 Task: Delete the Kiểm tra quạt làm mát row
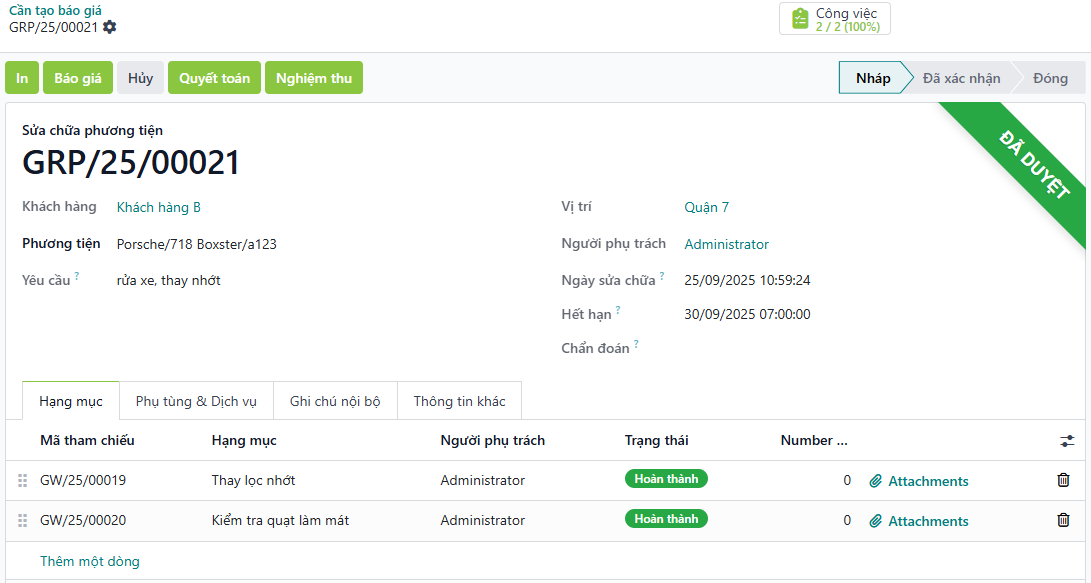(1063, 520)
